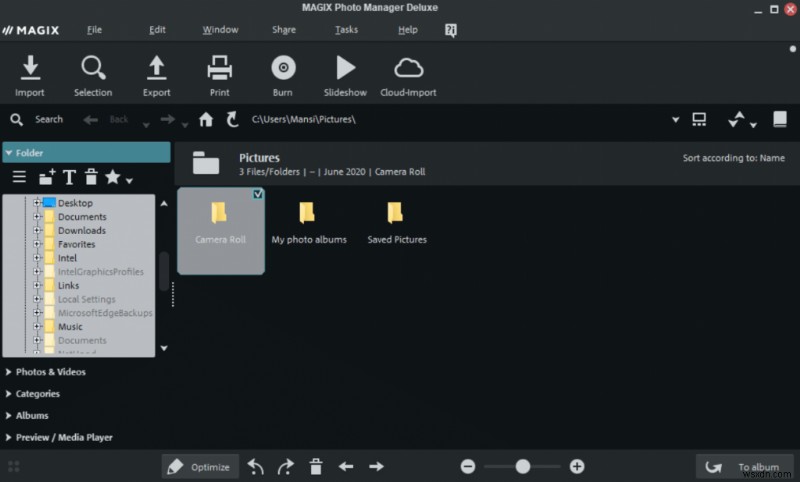The width and height of the screenshot is (800, 482).
Task: Open Cloud-Import from the toolbar
Action: 409,68
